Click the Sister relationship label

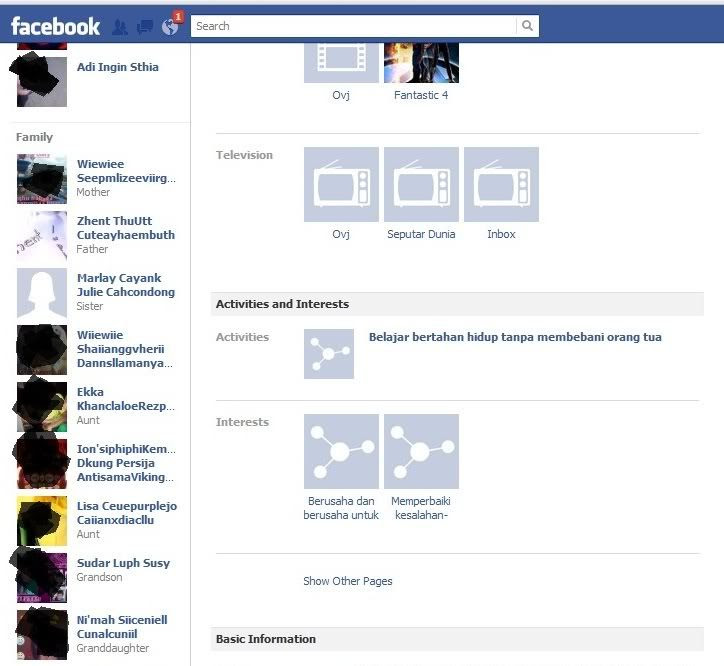point(90,306)
